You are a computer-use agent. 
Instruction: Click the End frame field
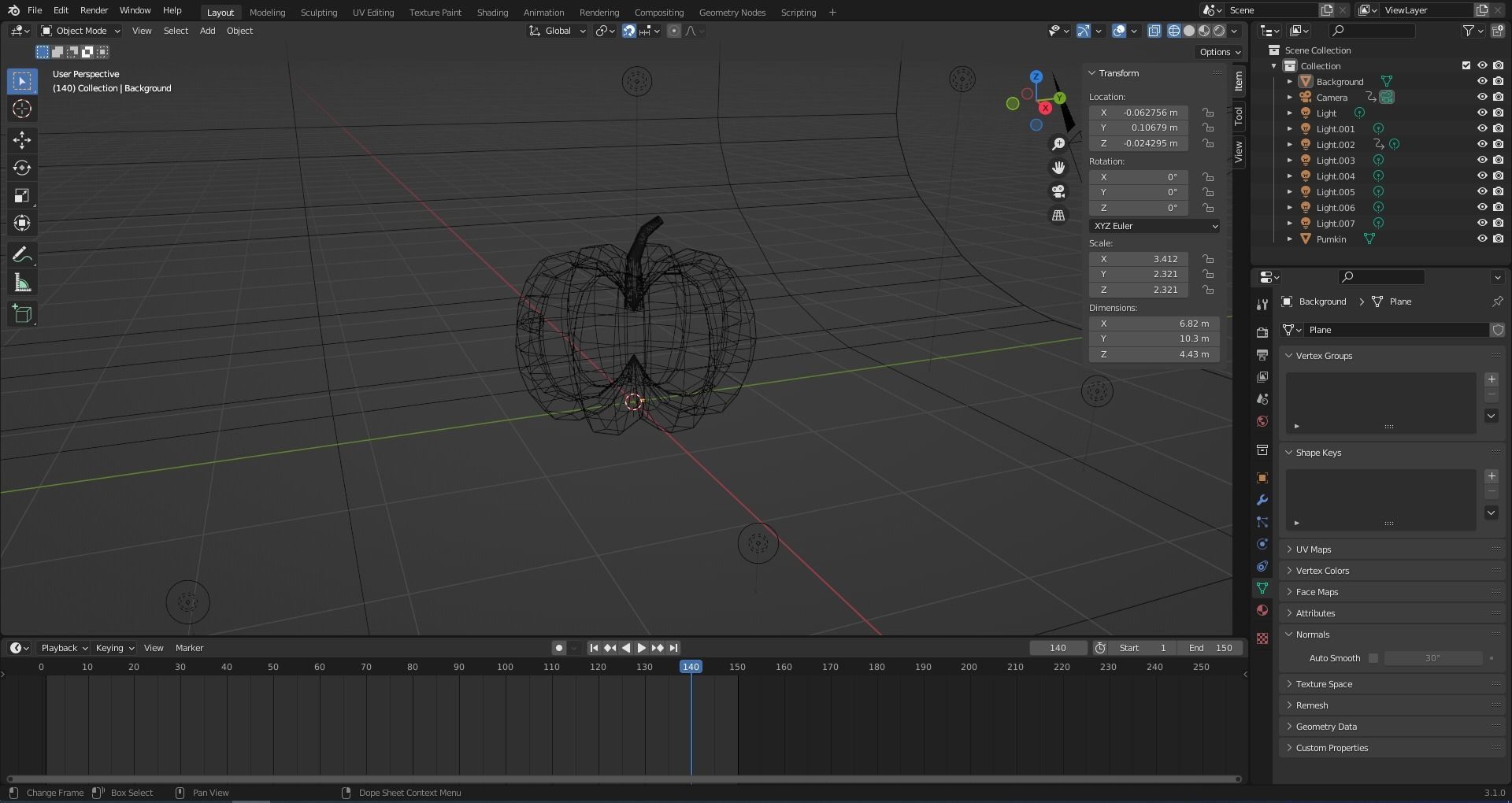tap(1211, 648)
